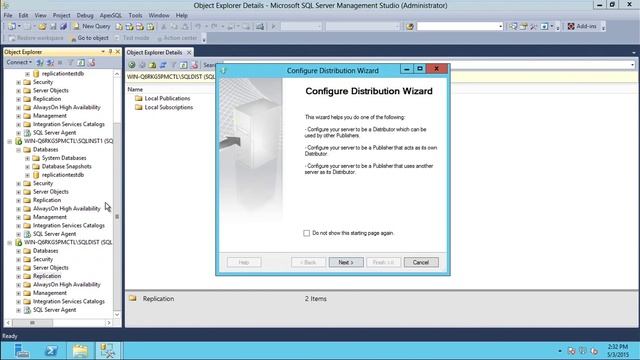Viewport: 640px width, 360px height.
Task: Open File Explorer from the taskbar
Action: 80,351
